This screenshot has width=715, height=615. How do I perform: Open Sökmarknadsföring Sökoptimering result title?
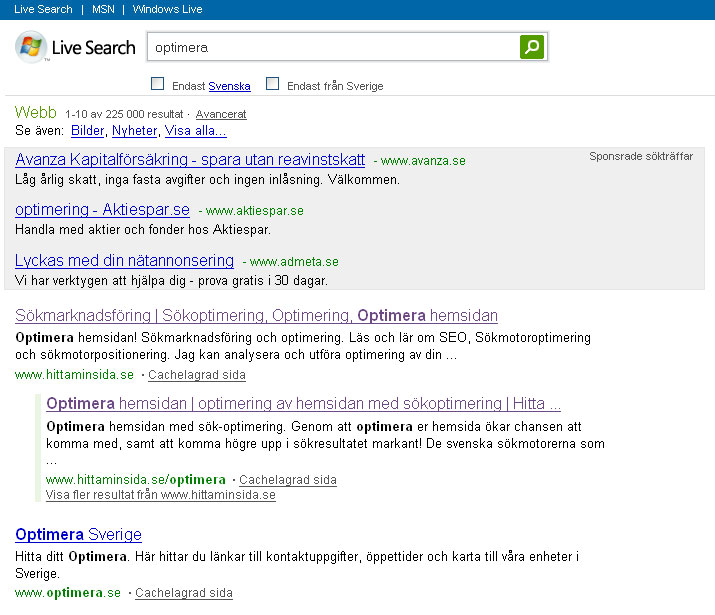pos(256,315)
